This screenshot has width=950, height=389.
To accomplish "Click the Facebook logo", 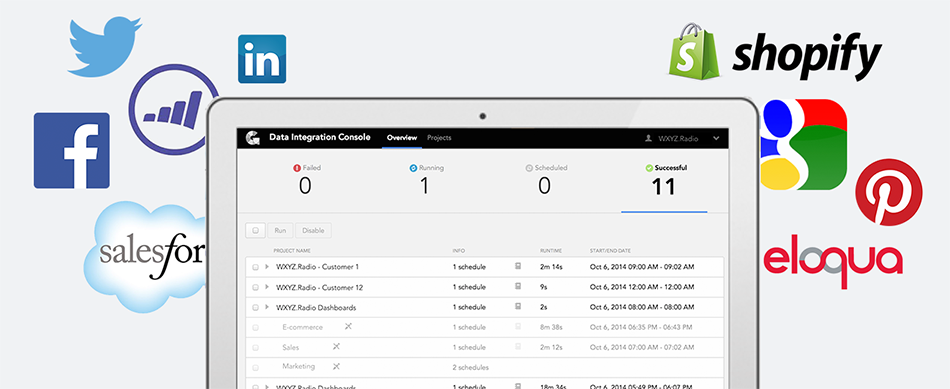I will (x=71, y=150).
